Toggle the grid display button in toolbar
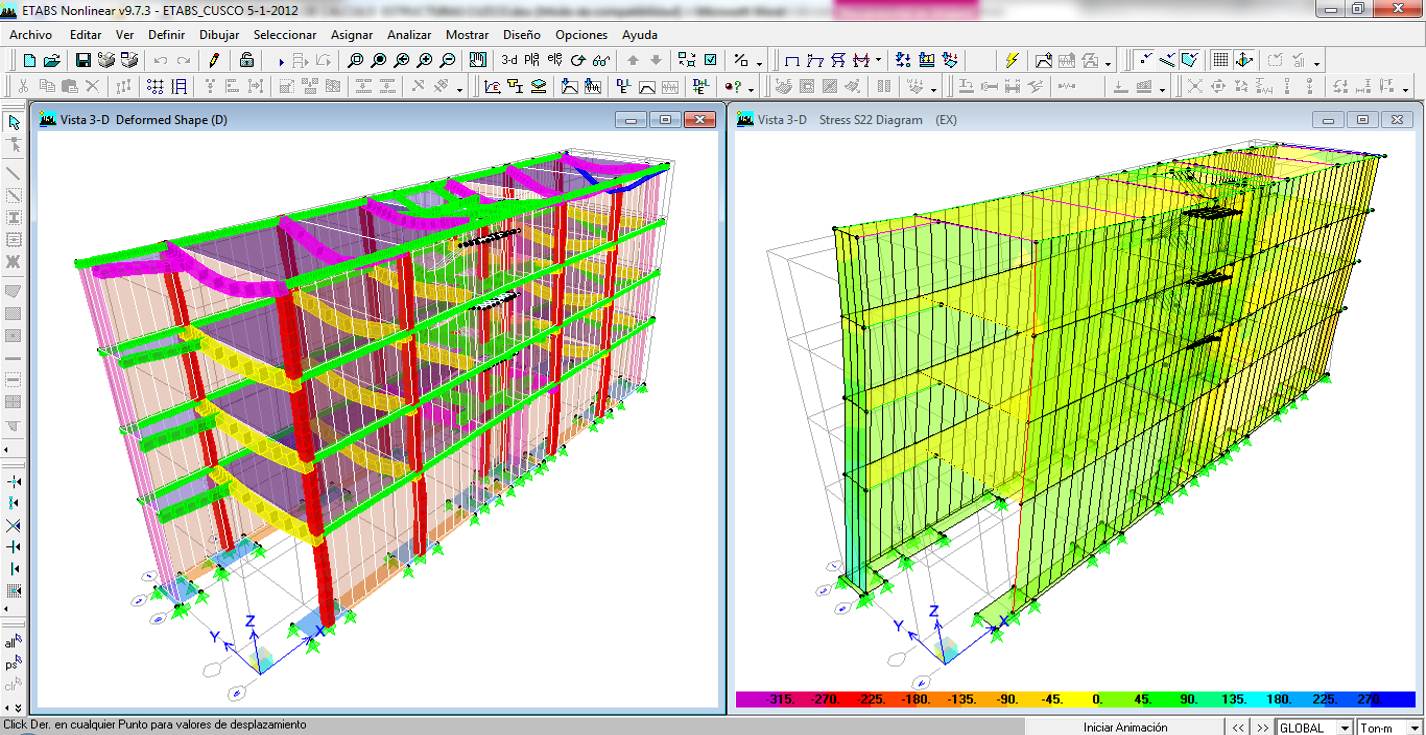1426x735 pixels. tap(1220, 61)
